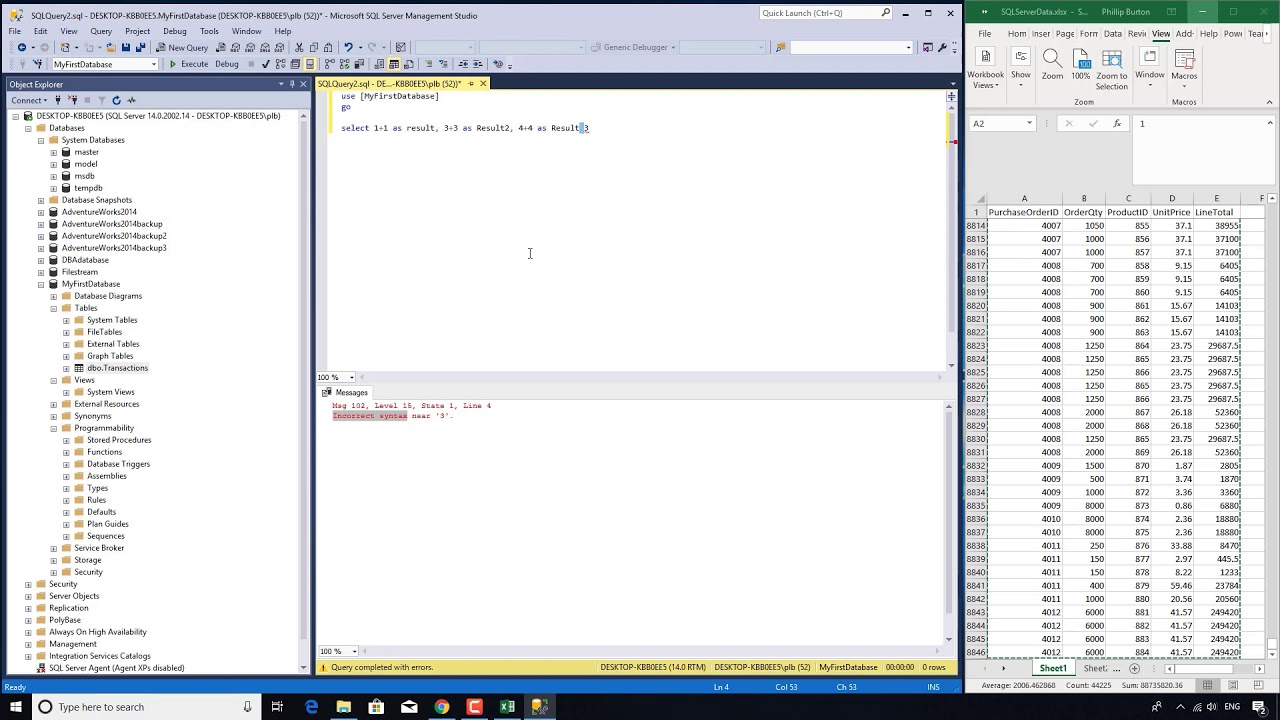
Task: Click the Parse checkmark icon
Action: pyautogui.click(x=266, y=64)
